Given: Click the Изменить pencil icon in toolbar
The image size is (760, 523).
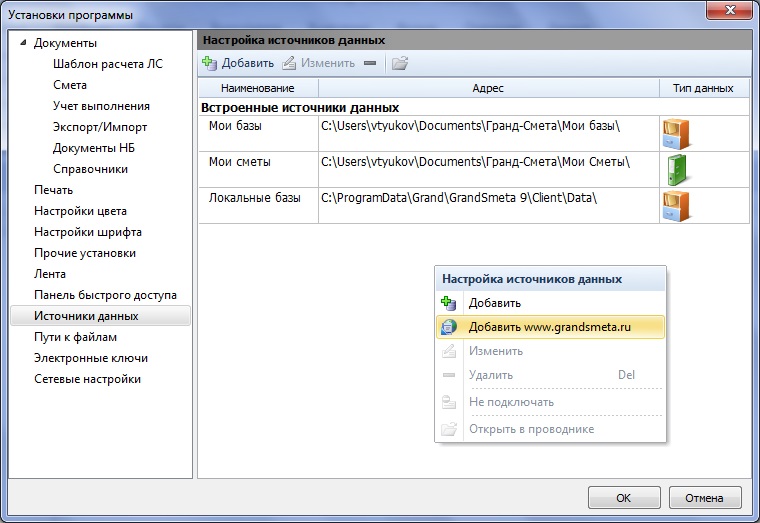Looking at the screenshot, I should click(x=289, y=63).
